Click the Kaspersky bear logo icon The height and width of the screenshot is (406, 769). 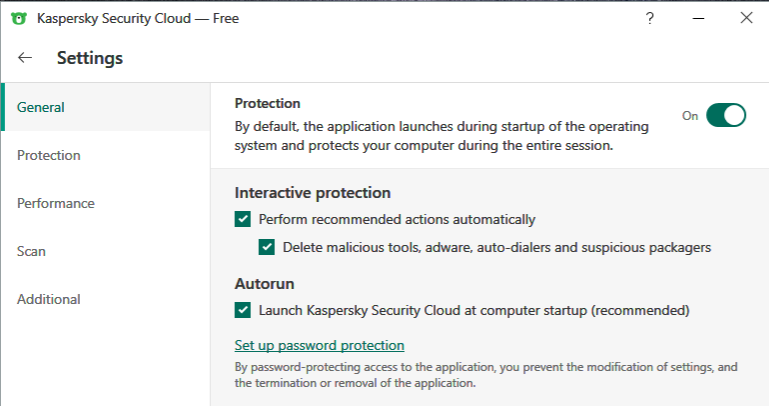[18, 18]
